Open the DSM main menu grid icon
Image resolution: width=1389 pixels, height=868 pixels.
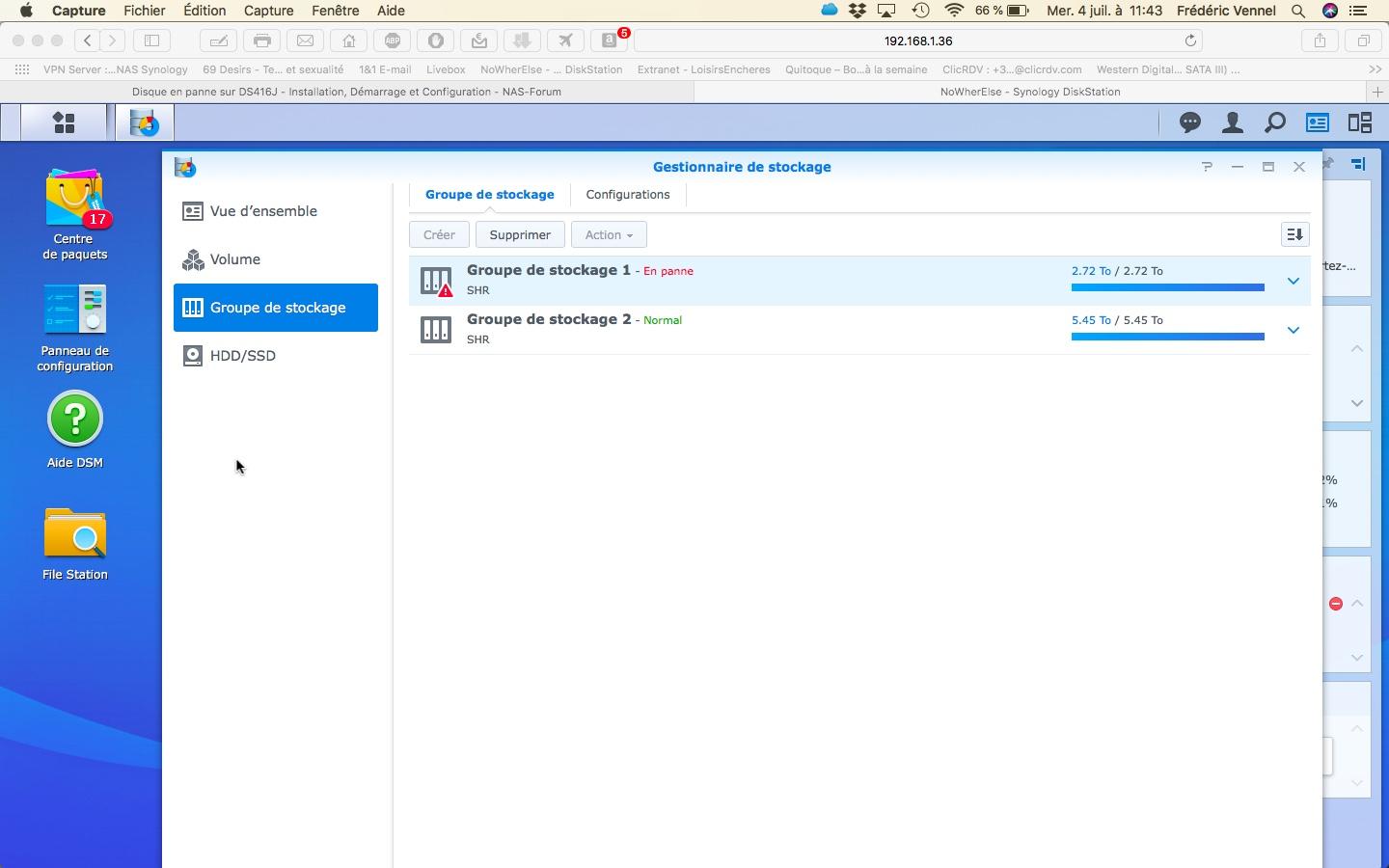click(x=64, y=122)
